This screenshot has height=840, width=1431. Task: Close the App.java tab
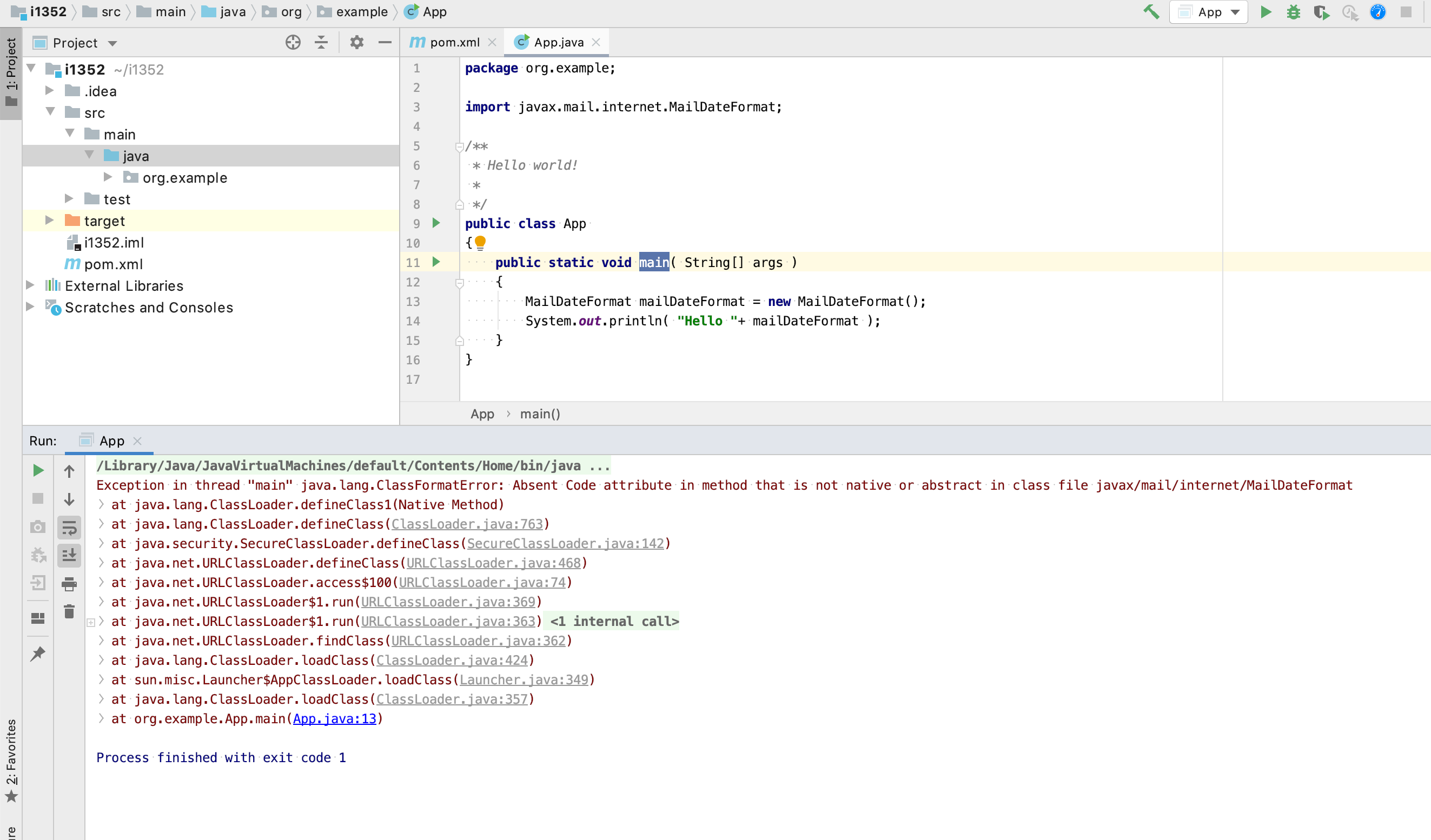pos(596,43)
